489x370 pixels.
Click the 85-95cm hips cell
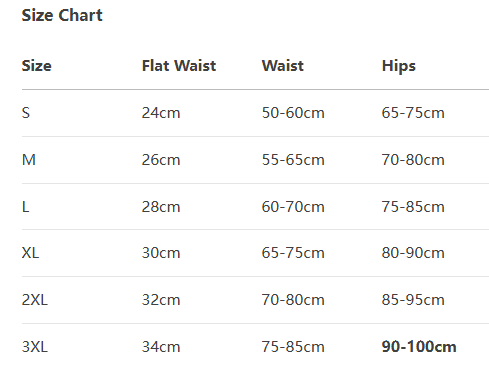tap(413, 300)
